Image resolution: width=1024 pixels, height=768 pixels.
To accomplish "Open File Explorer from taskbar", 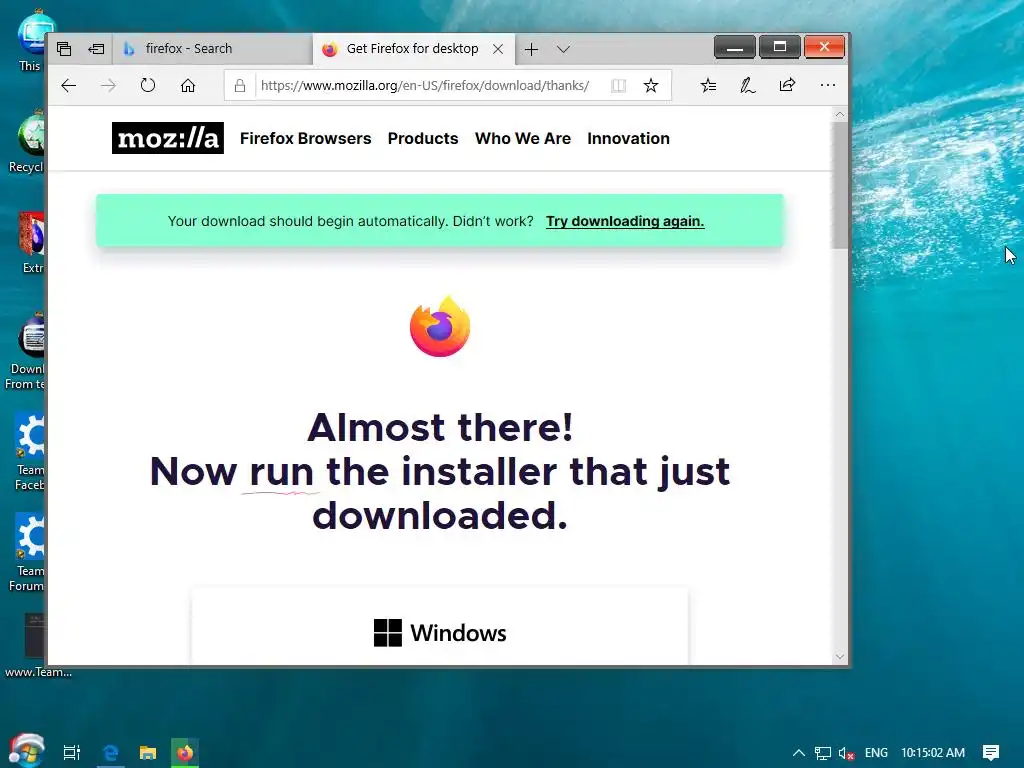I will 148,753.
